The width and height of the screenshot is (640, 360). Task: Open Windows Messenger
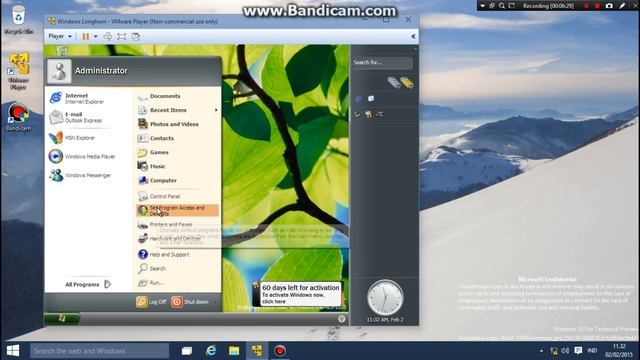pos(80,176)
